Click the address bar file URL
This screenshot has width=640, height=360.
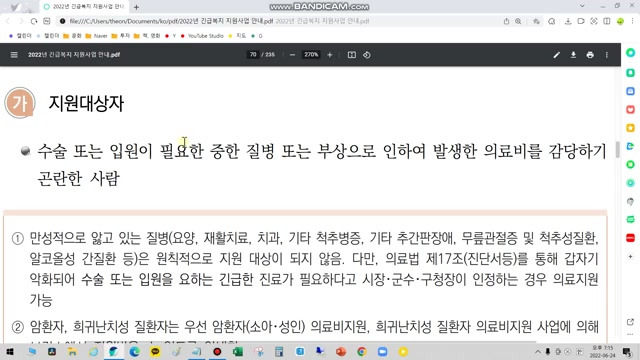pyautogui.click(x=171, y=21)
